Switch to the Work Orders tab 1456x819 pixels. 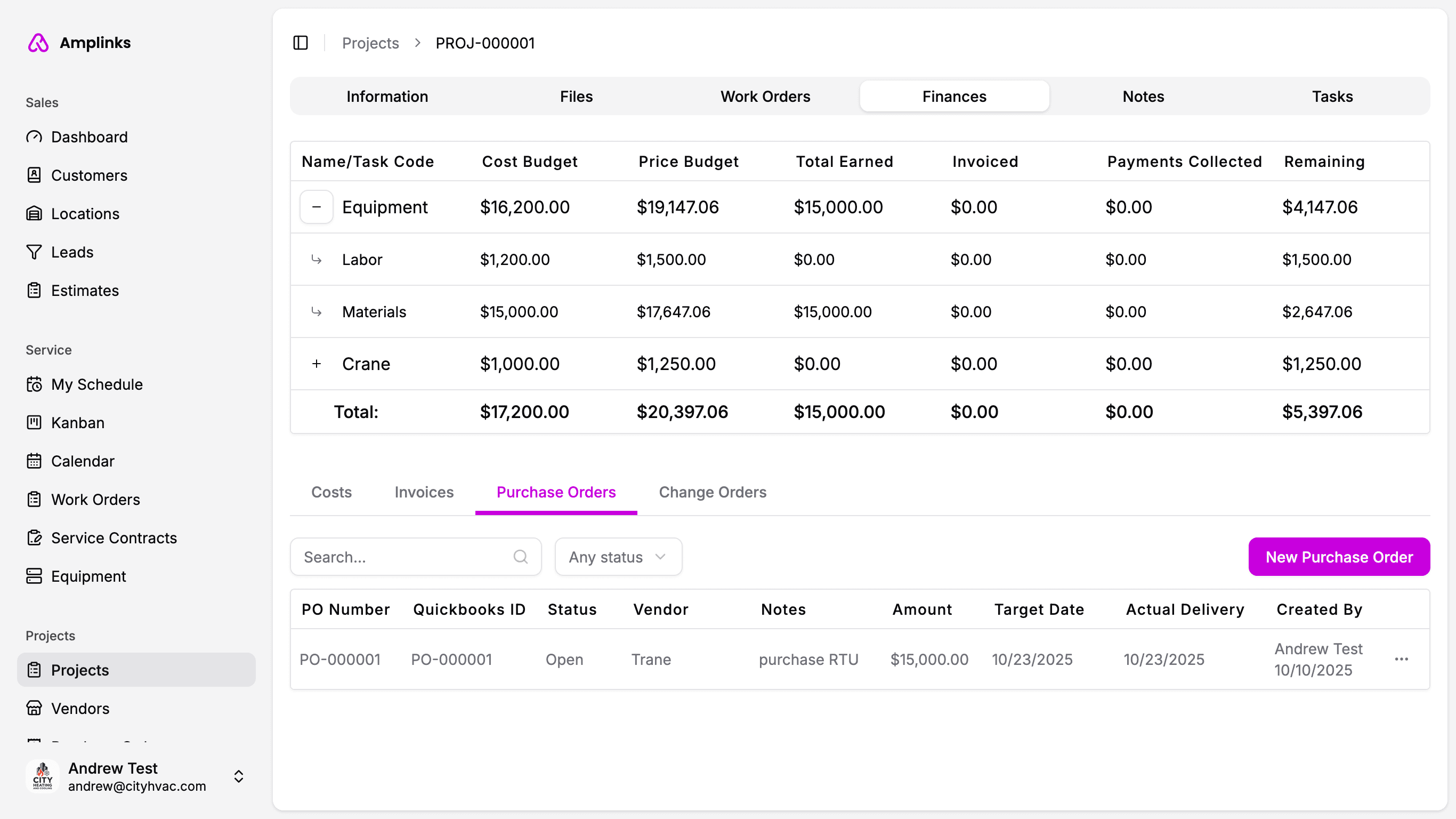(x=765, y=96)
